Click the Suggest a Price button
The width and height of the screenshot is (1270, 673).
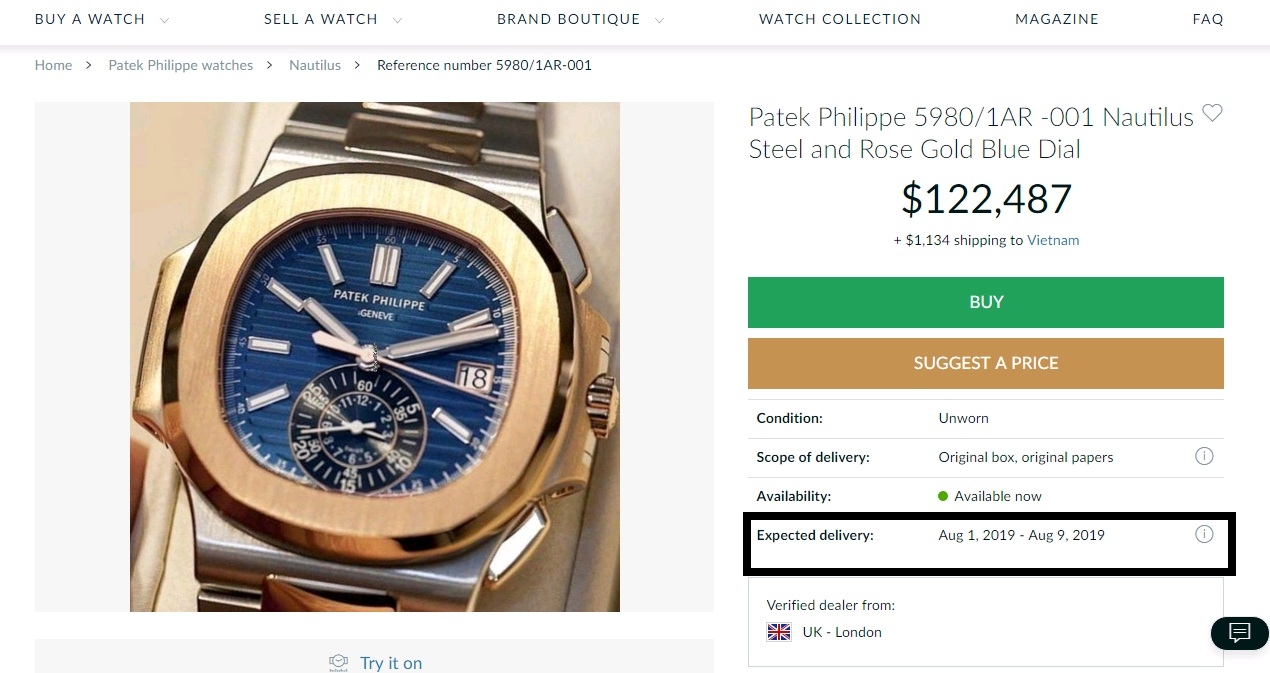(x=985, y=363)
